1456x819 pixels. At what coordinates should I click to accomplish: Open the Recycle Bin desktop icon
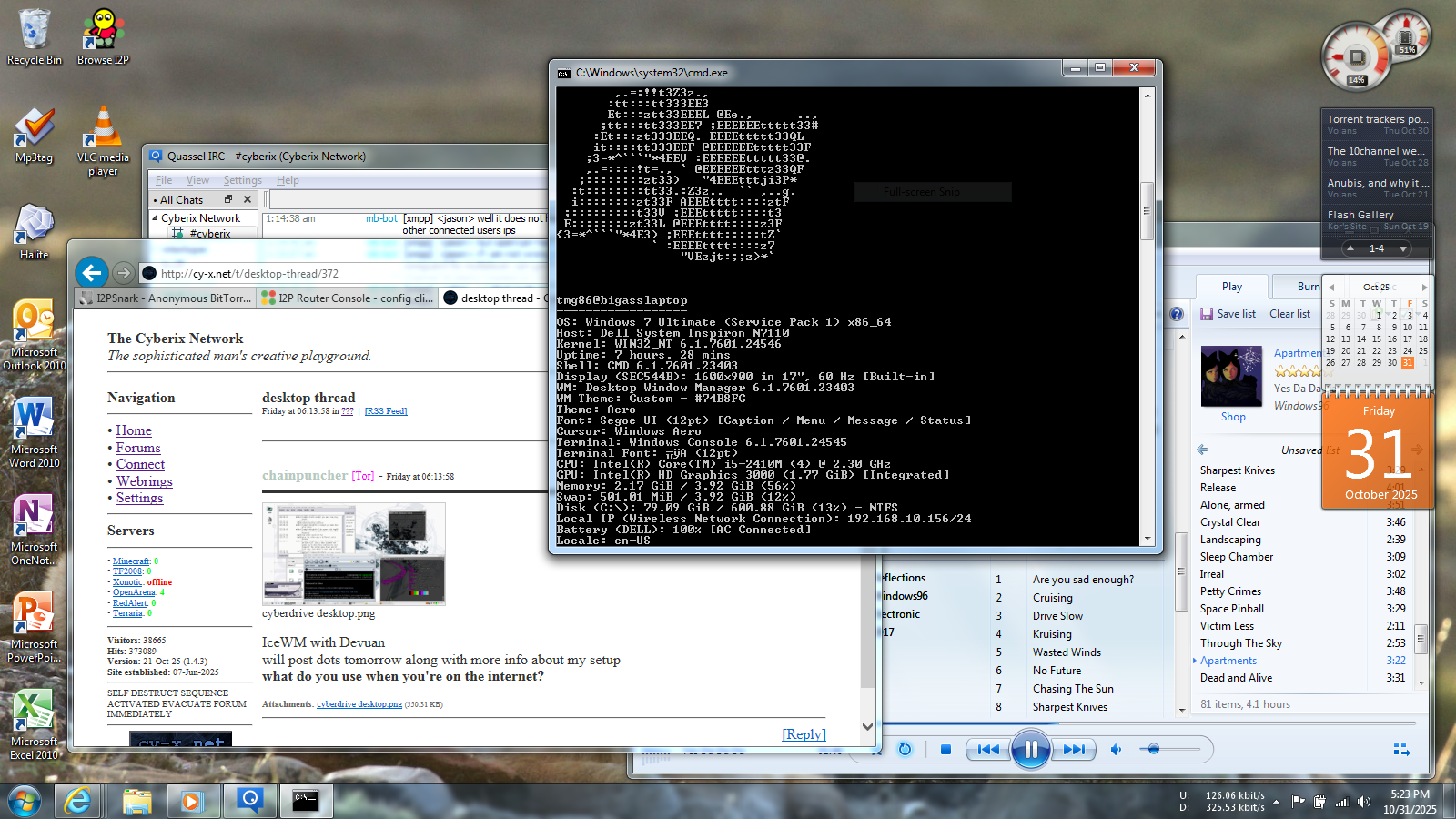pos(35,36)
